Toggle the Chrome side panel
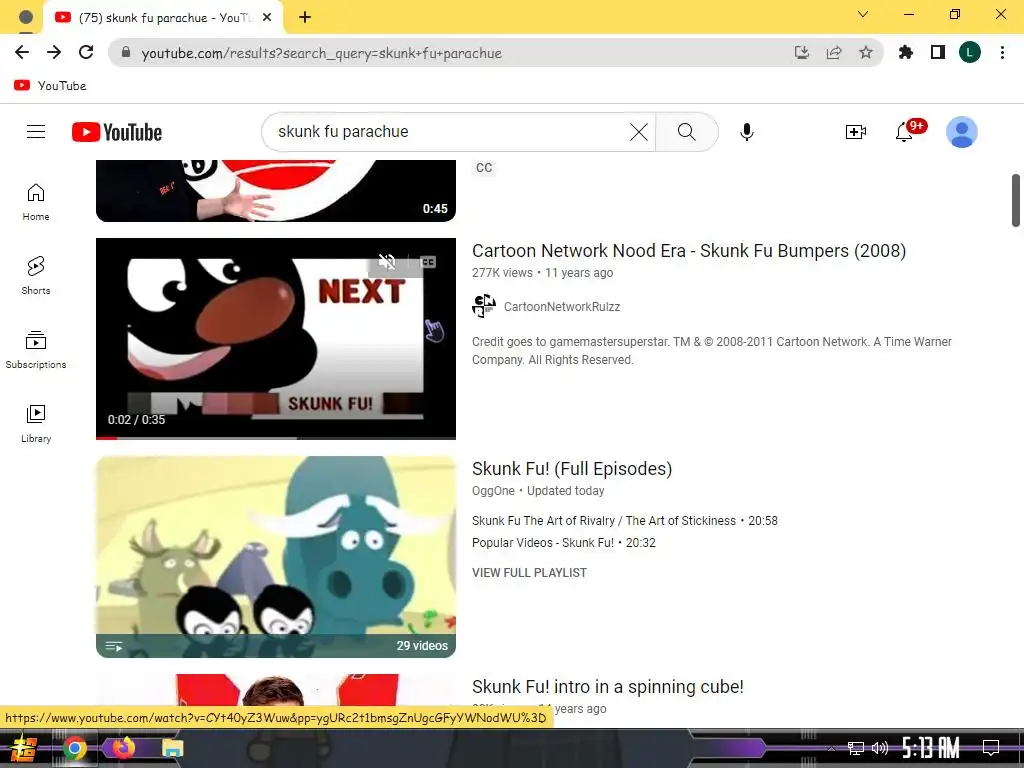Image resolution: width=1024 pixels, height=768 pixels. tap(938, 52)
